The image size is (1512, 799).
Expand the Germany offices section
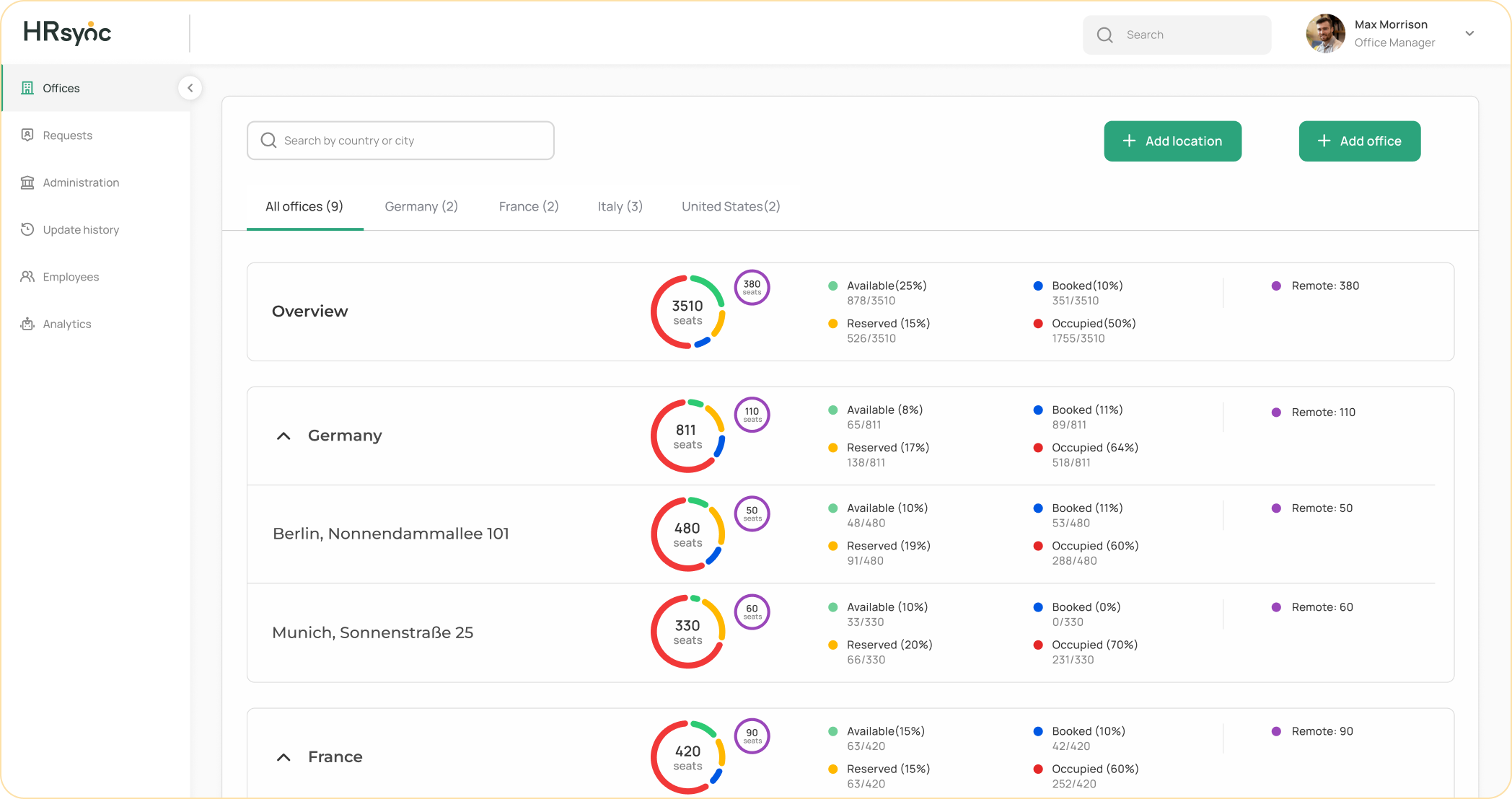point(284,436)
